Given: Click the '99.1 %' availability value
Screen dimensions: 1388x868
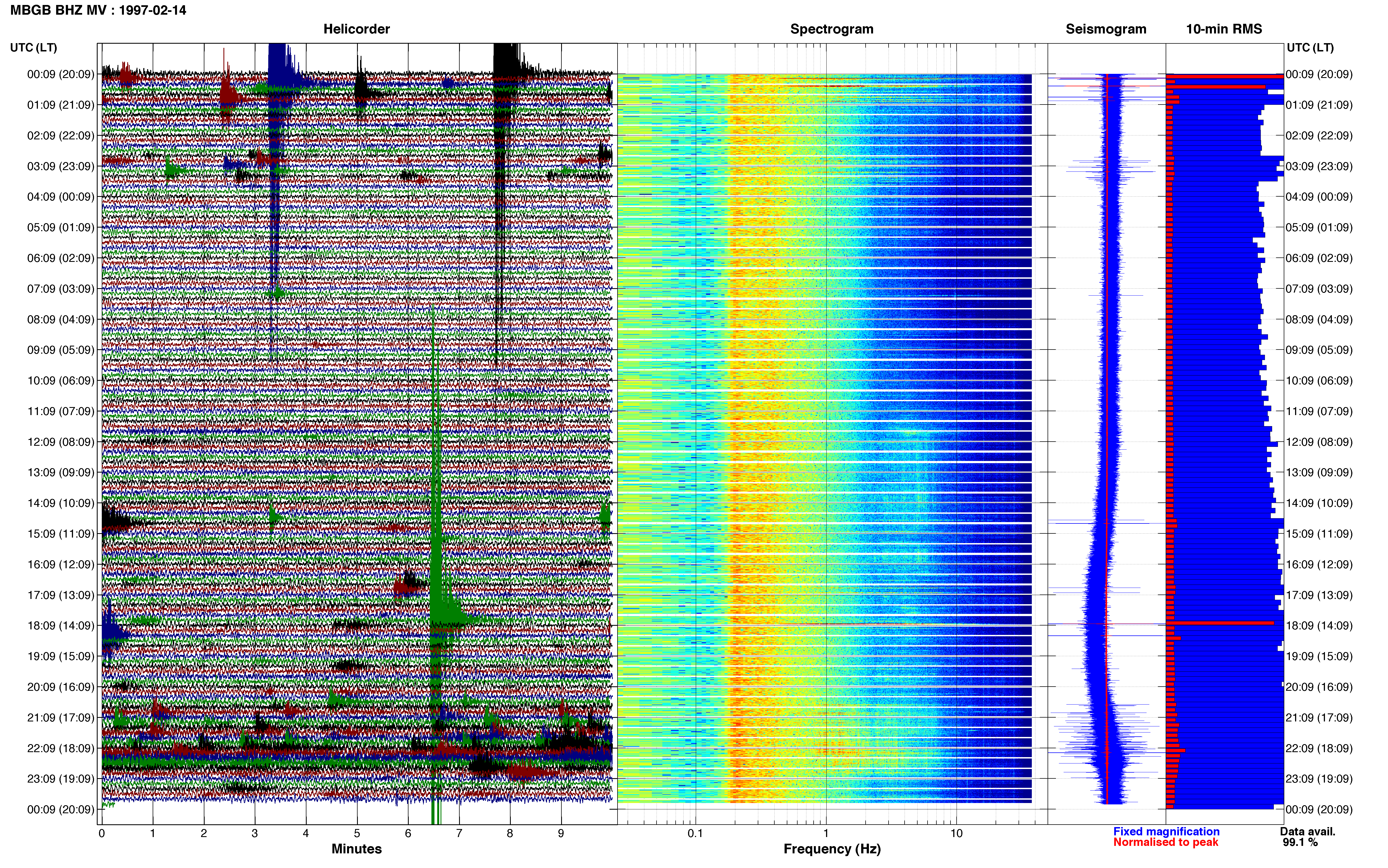Looking at the screenshot, I should pyautogui.click(x=1301, y=842).
